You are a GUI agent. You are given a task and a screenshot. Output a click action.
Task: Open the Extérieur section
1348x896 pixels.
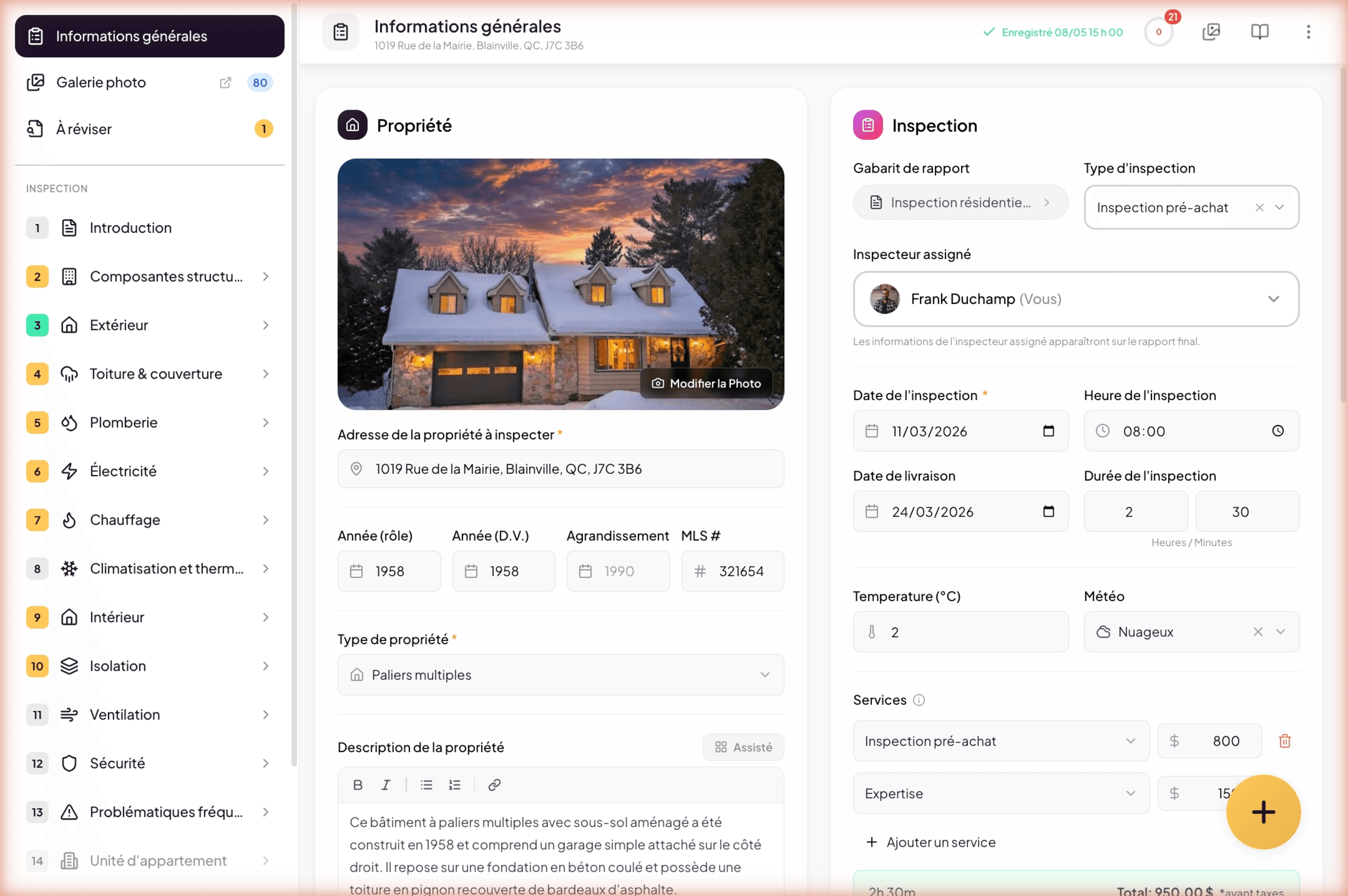pyautogui.click(x=150, y=325)
